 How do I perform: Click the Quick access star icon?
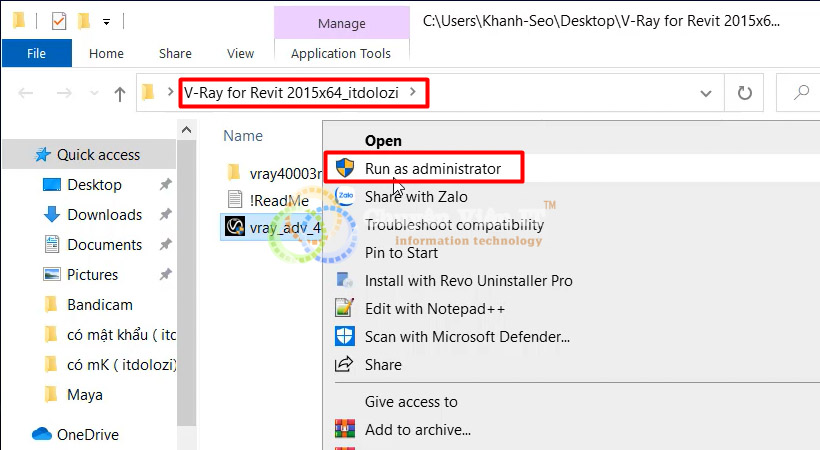(x=42, y=154)
